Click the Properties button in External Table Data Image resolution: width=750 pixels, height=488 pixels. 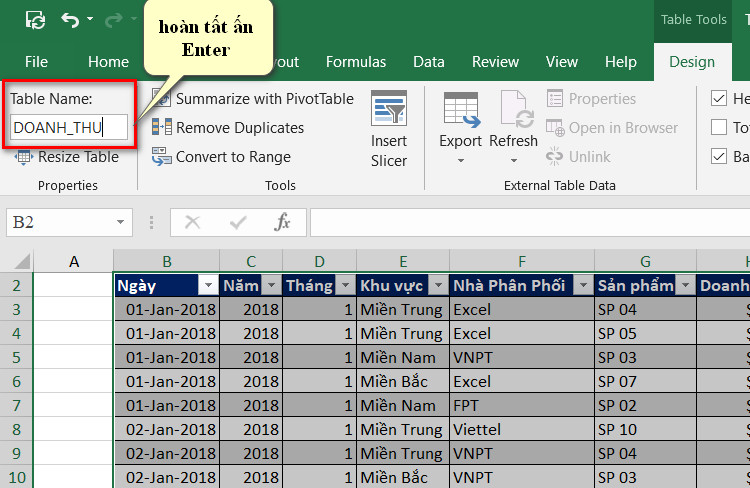(x=591, y=99)
